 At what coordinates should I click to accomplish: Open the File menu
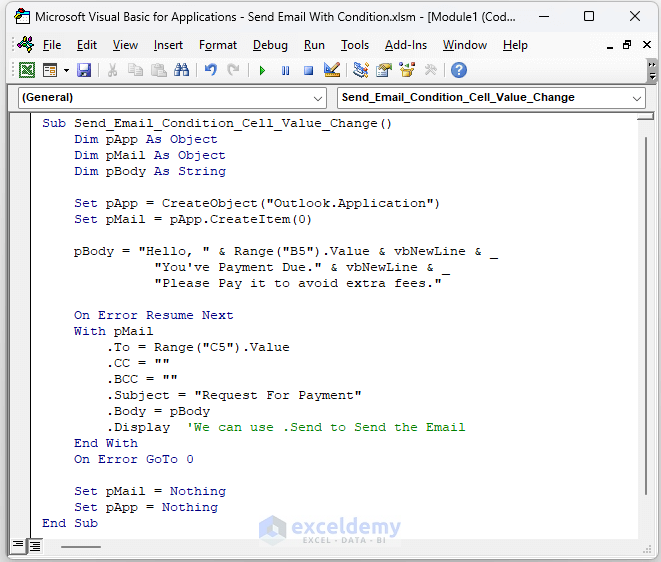tap(52, 45)
